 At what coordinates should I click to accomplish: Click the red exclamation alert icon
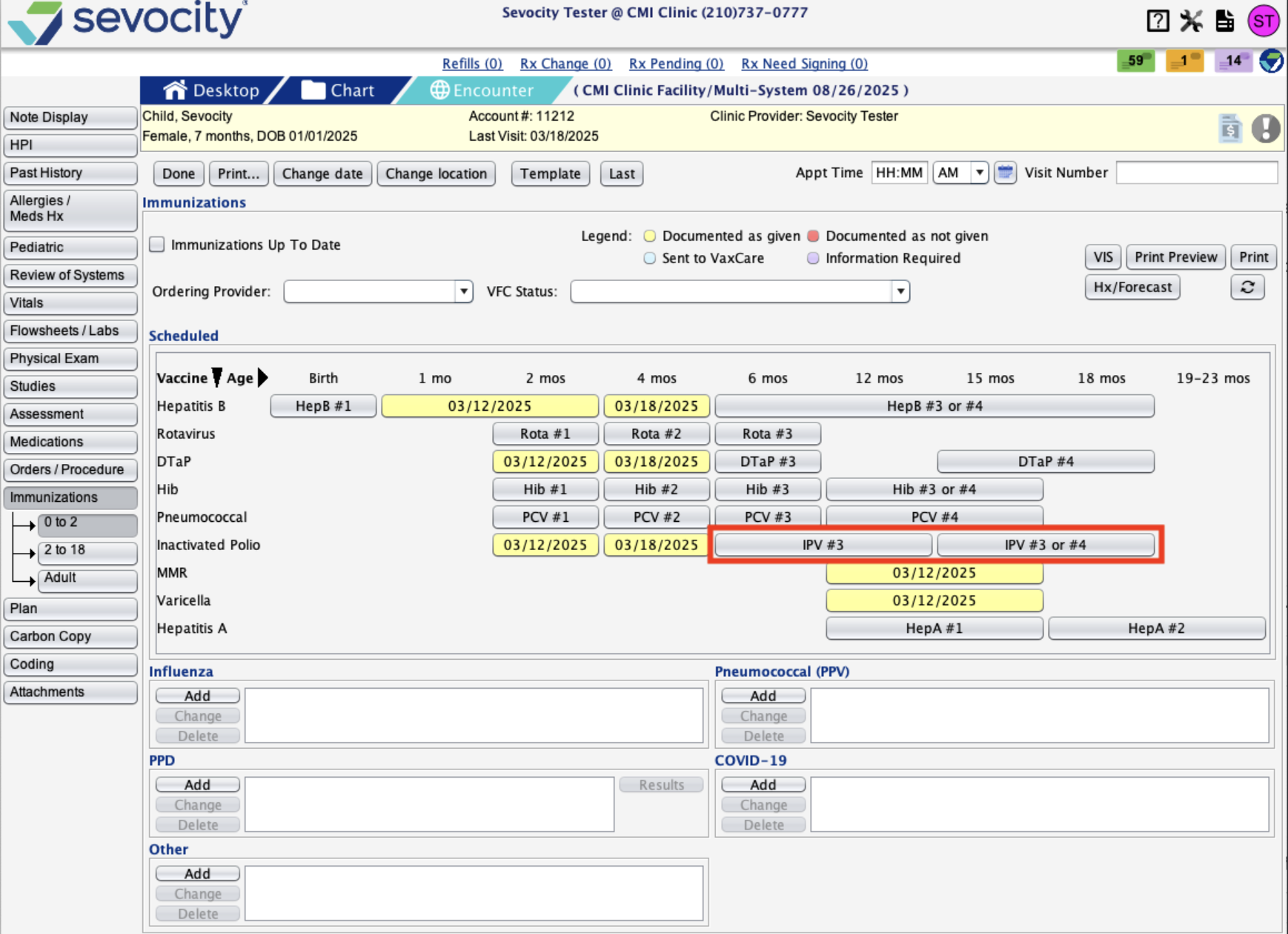[x=1266, y=128]
